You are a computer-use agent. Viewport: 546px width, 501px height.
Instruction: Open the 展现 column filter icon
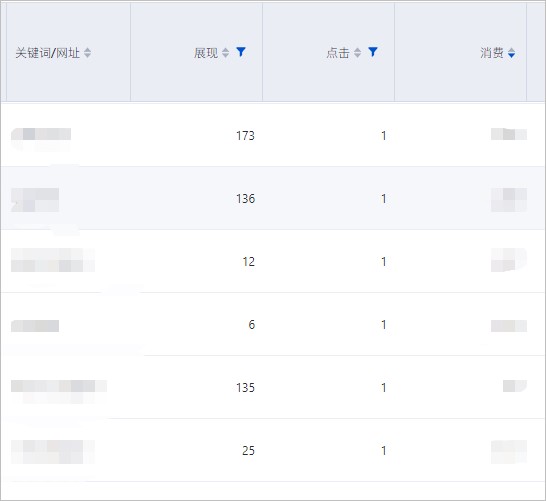point(241,52)
